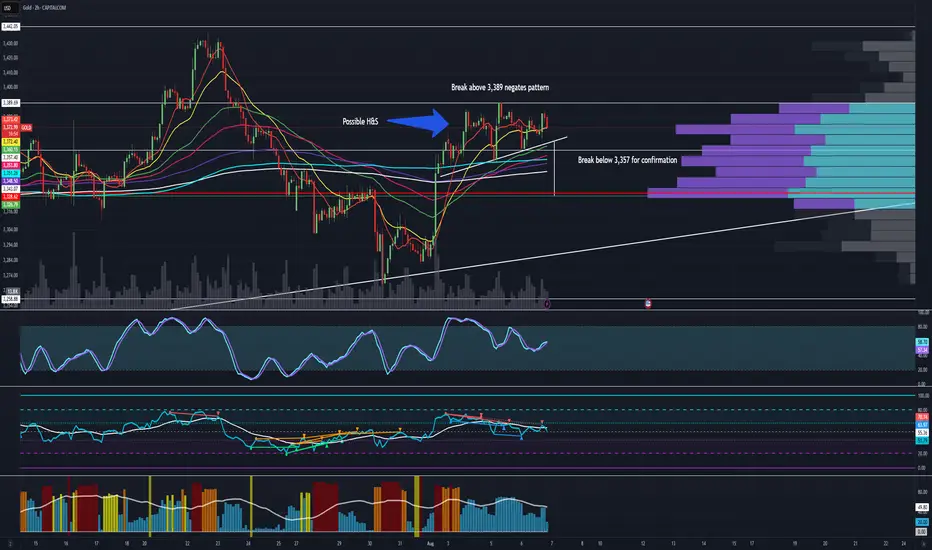Click the white 49.80 value label in bottom indicator
Screen dimensions: 932x550
click(x=922, y=507)
